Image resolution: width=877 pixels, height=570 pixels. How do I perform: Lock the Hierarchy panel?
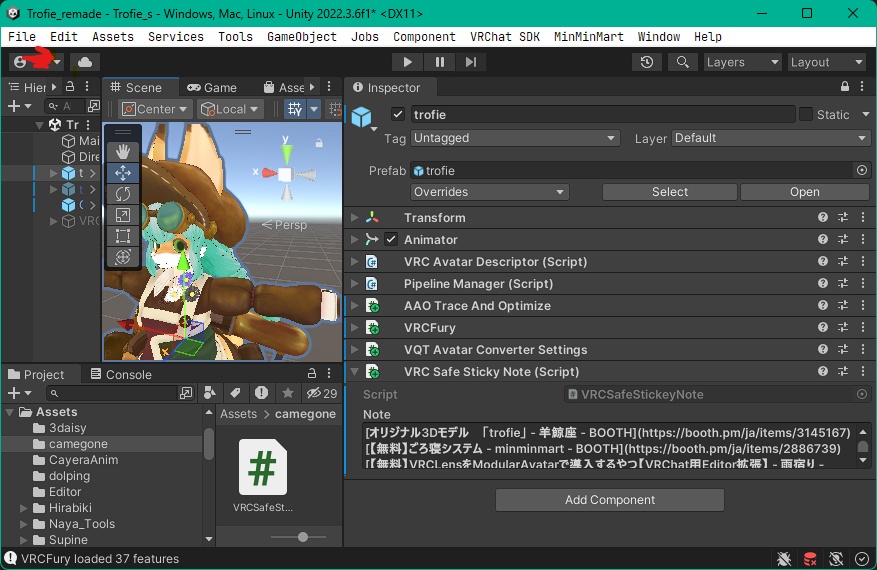point(70,87)
